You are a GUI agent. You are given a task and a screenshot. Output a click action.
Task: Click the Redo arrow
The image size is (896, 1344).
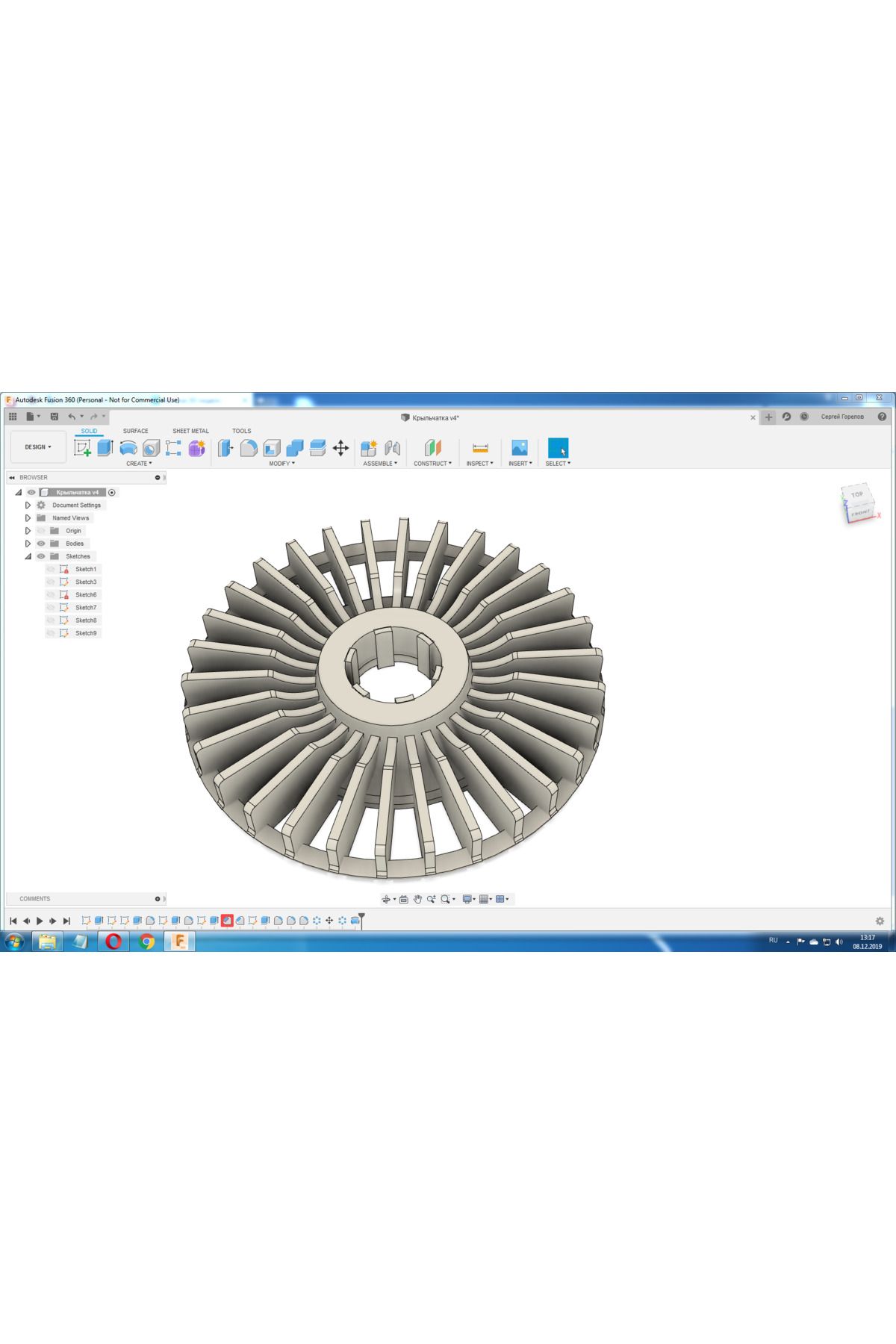(94, 417)
